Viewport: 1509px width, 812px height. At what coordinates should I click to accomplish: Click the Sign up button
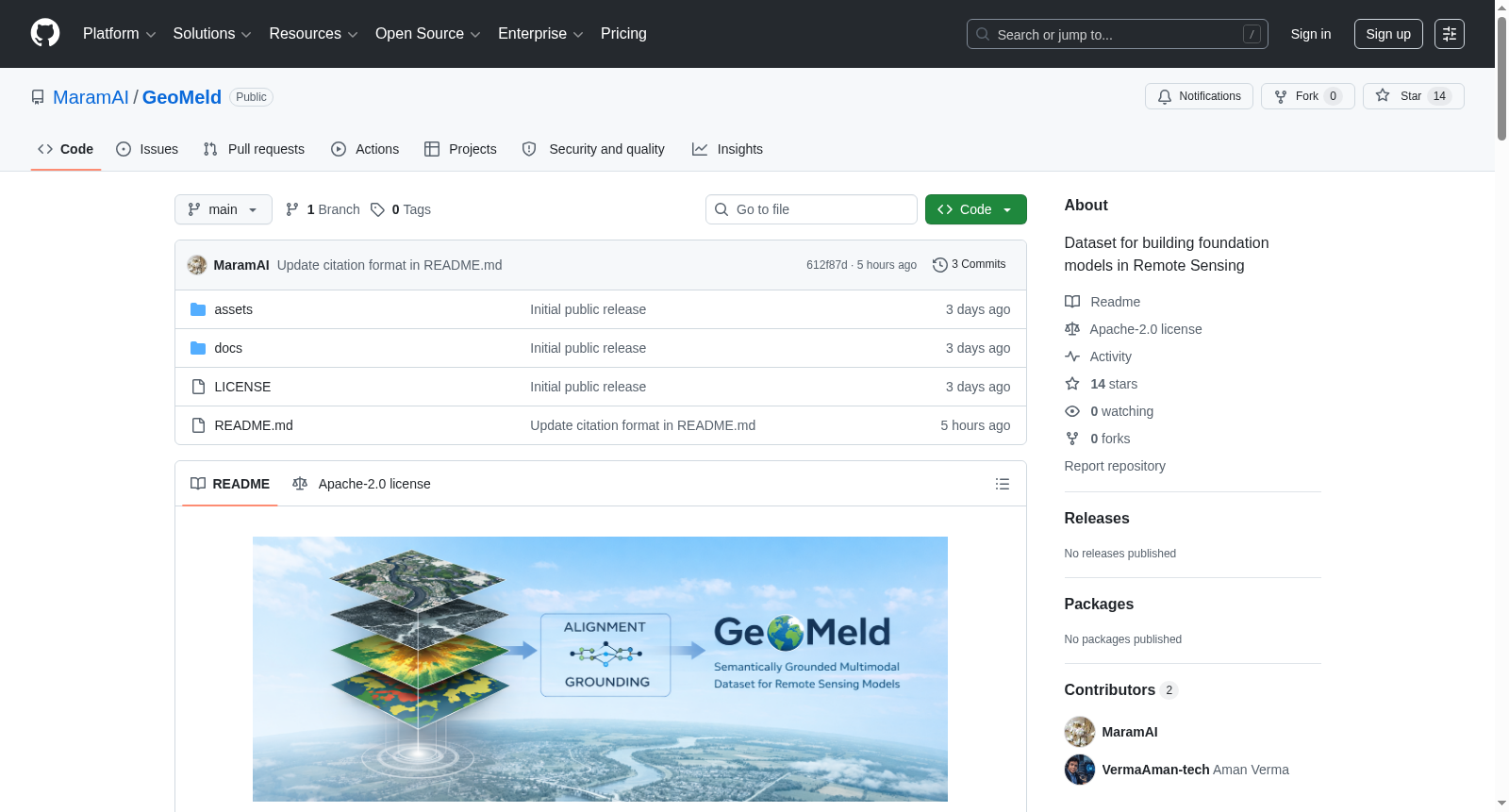coord(1388,34)
